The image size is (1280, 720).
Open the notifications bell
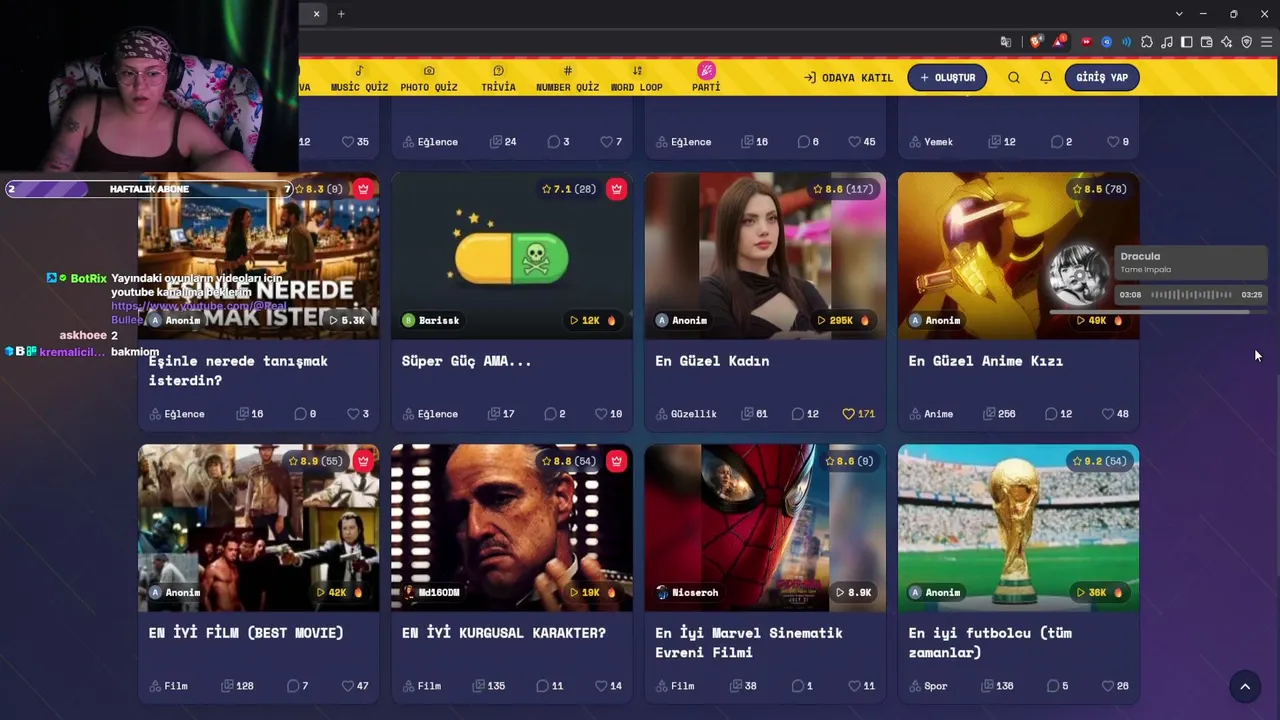point(1046,77)
